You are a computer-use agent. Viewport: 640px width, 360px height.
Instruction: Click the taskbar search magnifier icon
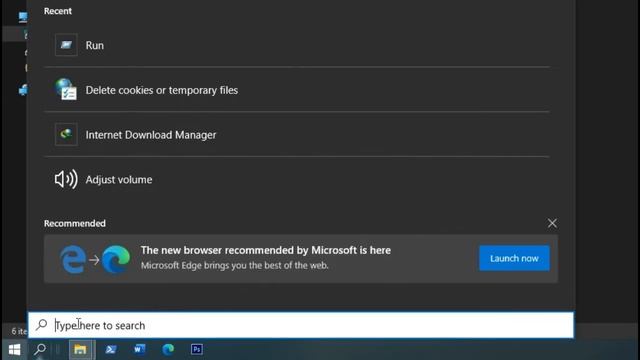pos(40,349)
